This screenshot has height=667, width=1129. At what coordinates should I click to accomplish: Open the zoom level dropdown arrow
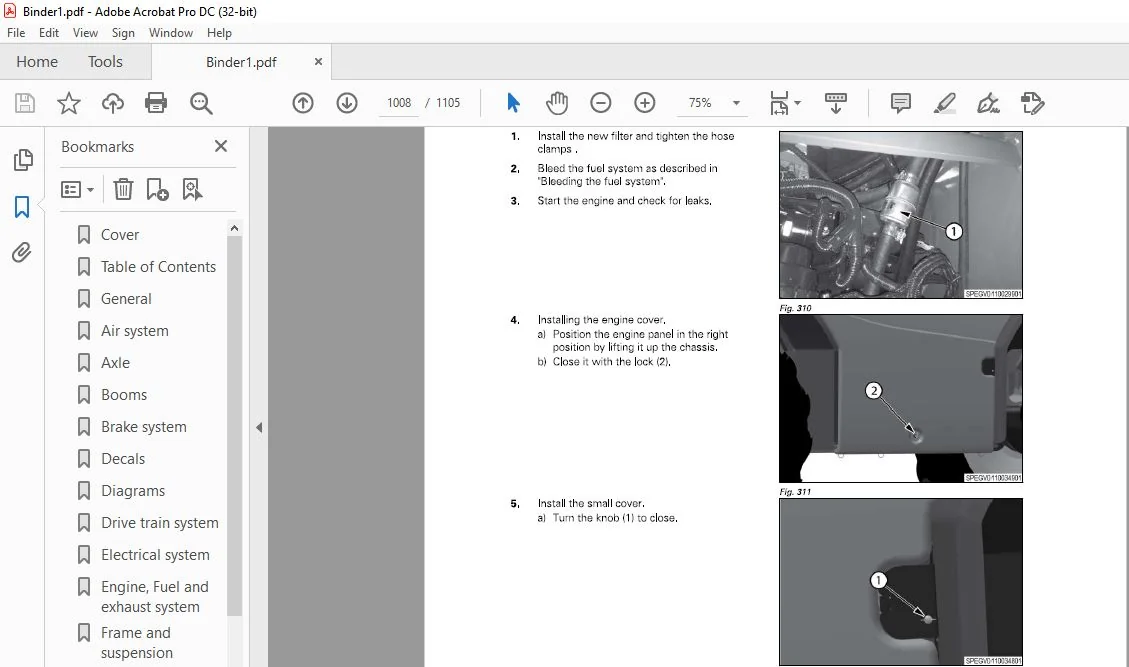point(736,103)
